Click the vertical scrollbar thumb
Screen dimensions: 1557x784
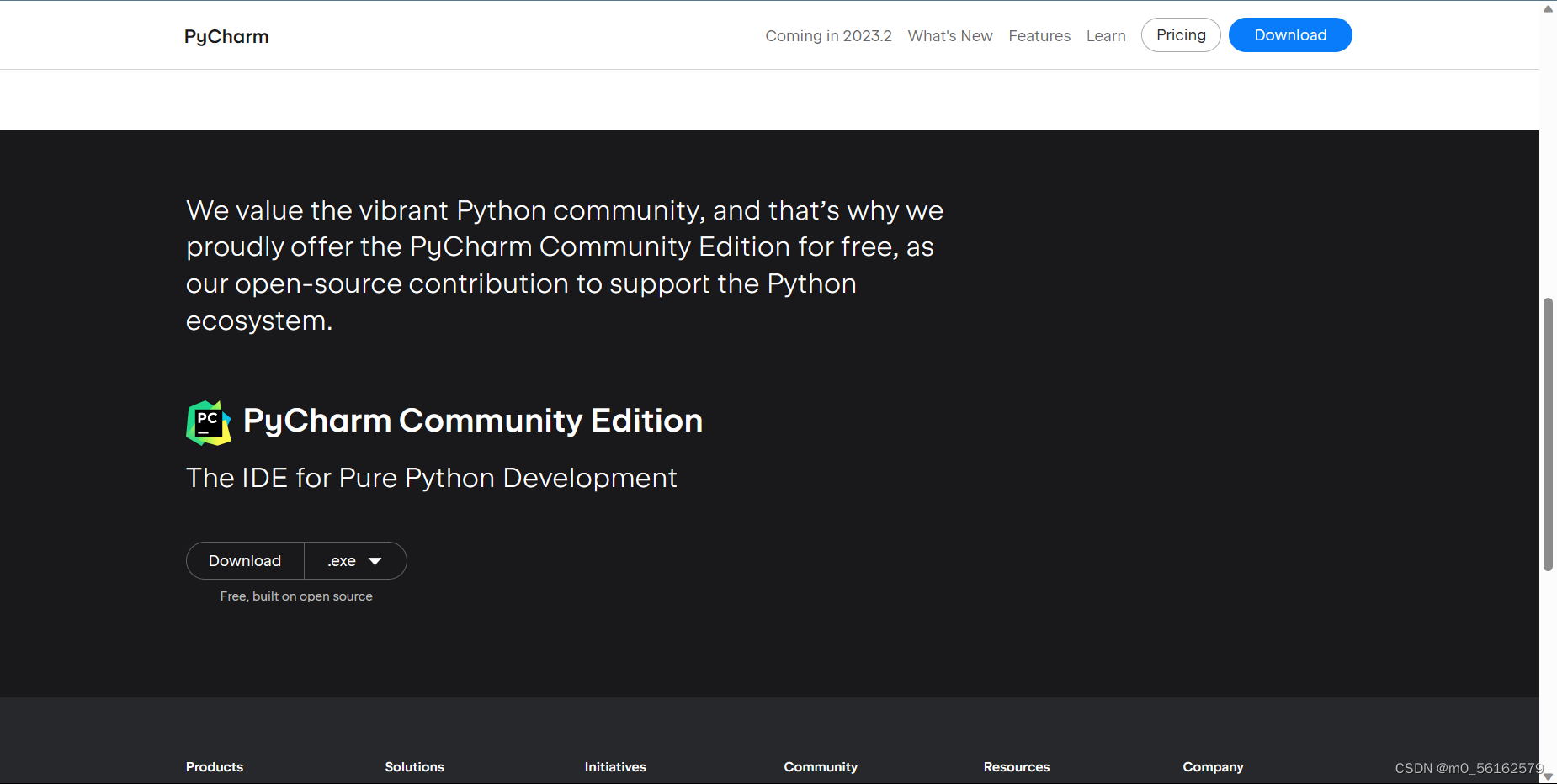(x=1548, y=434)
